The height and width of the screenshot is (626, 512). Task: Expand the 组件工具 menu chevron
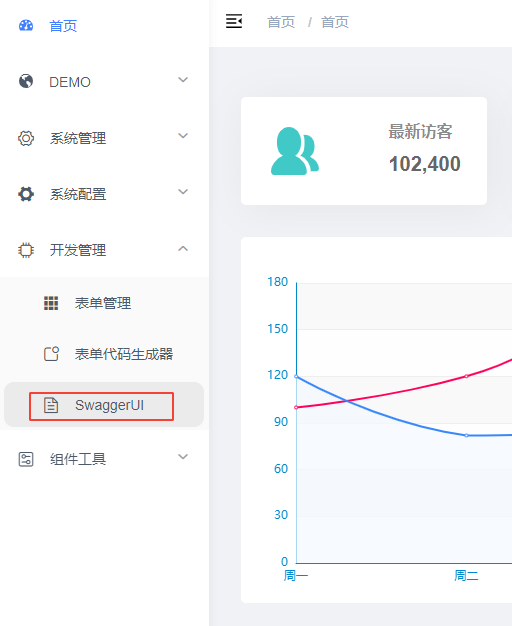pos(183,457)
